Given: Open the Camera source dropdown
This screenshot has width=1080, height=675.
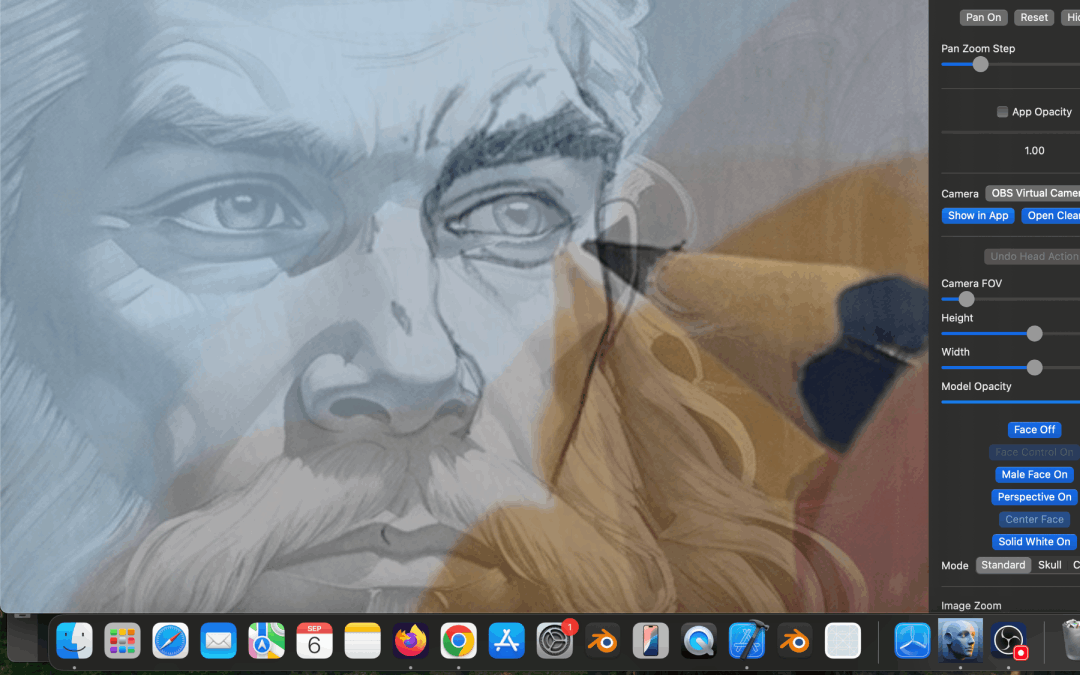Looking at the screenshot, I should point(1033,193).
